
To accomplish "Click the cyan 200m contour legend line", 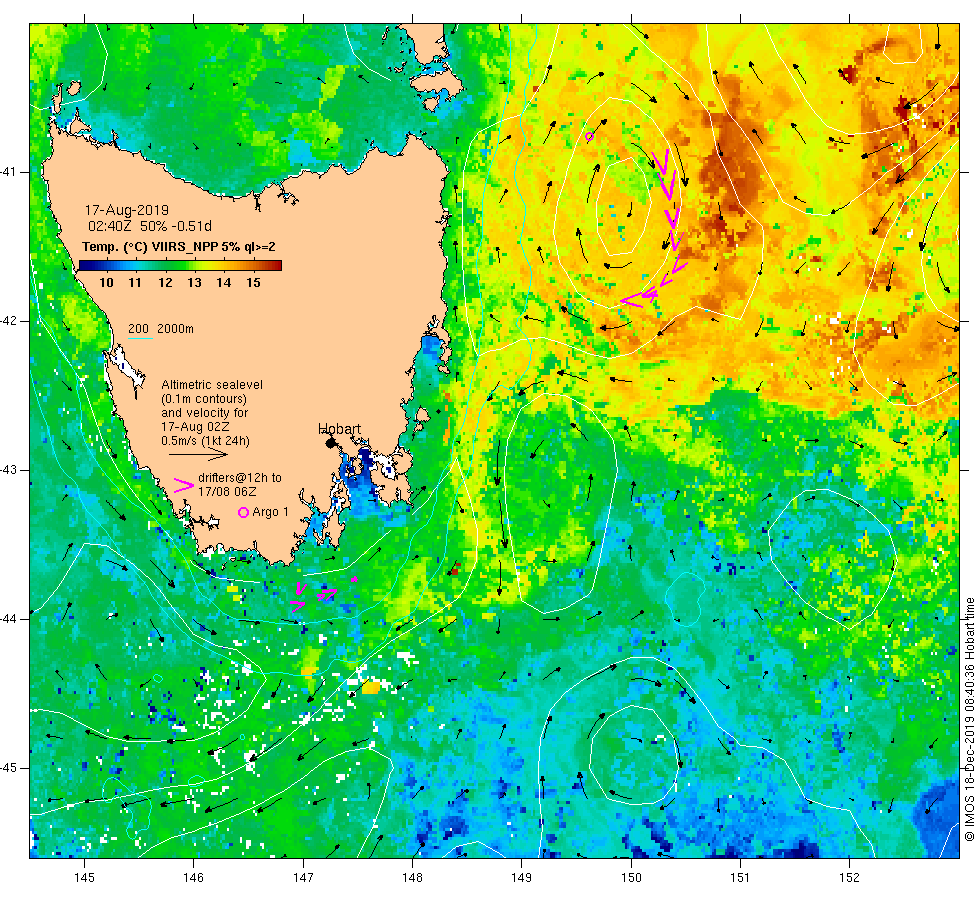I will [x=140, y=339].
